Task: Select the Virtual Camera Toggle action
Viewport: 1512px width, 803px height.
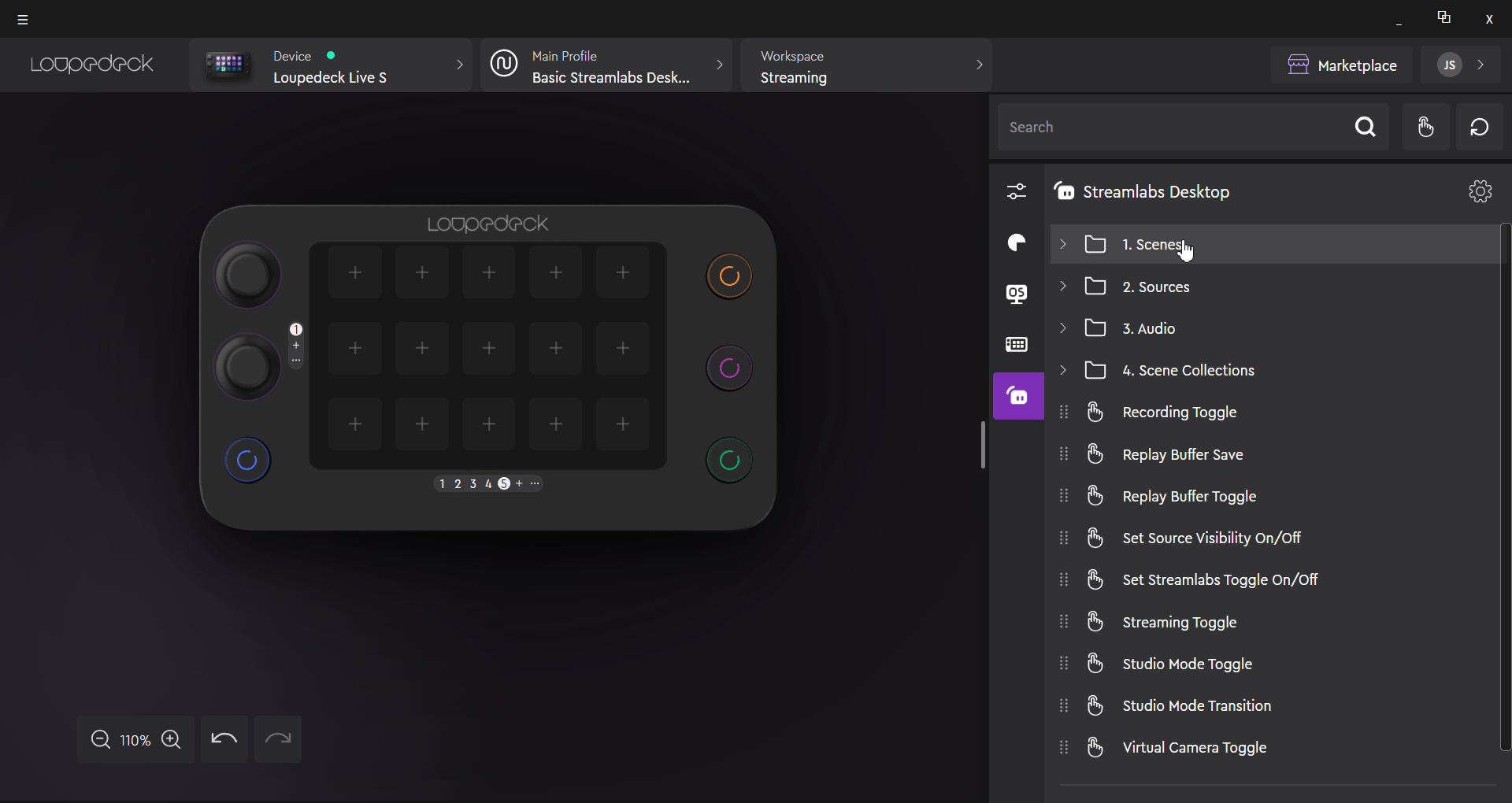Action: point(1194,748)
